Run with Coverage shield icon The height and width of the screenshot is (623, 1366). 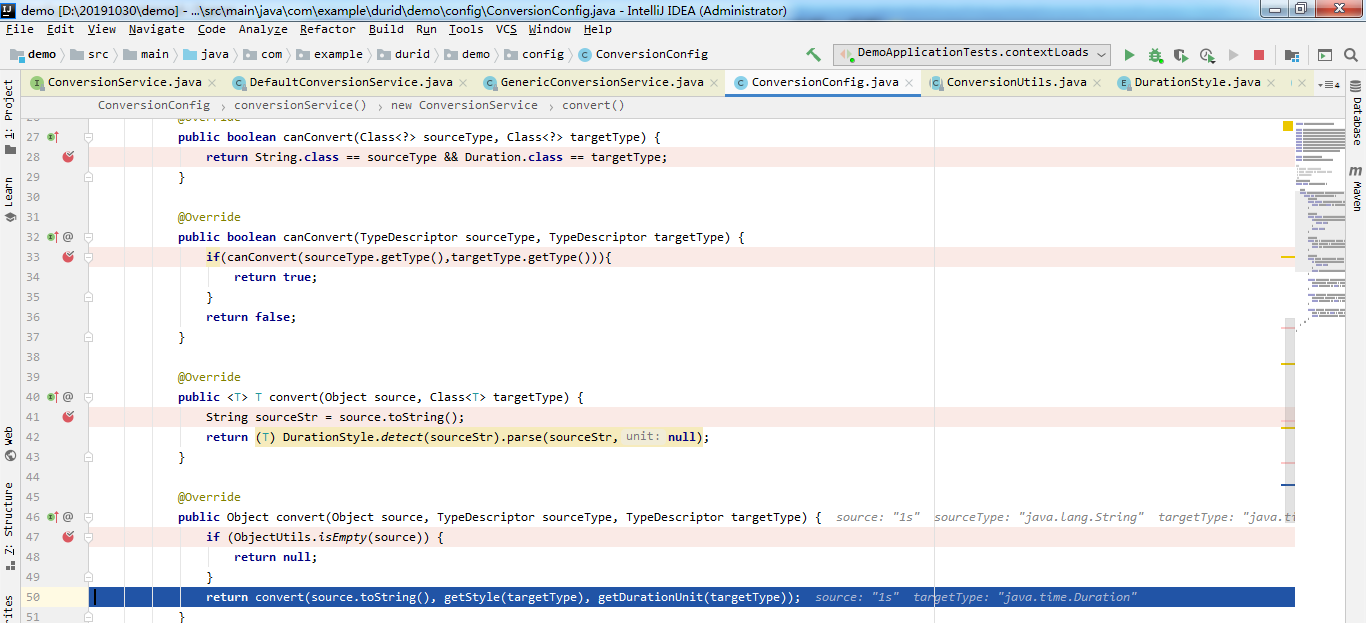pos(1181,55)
